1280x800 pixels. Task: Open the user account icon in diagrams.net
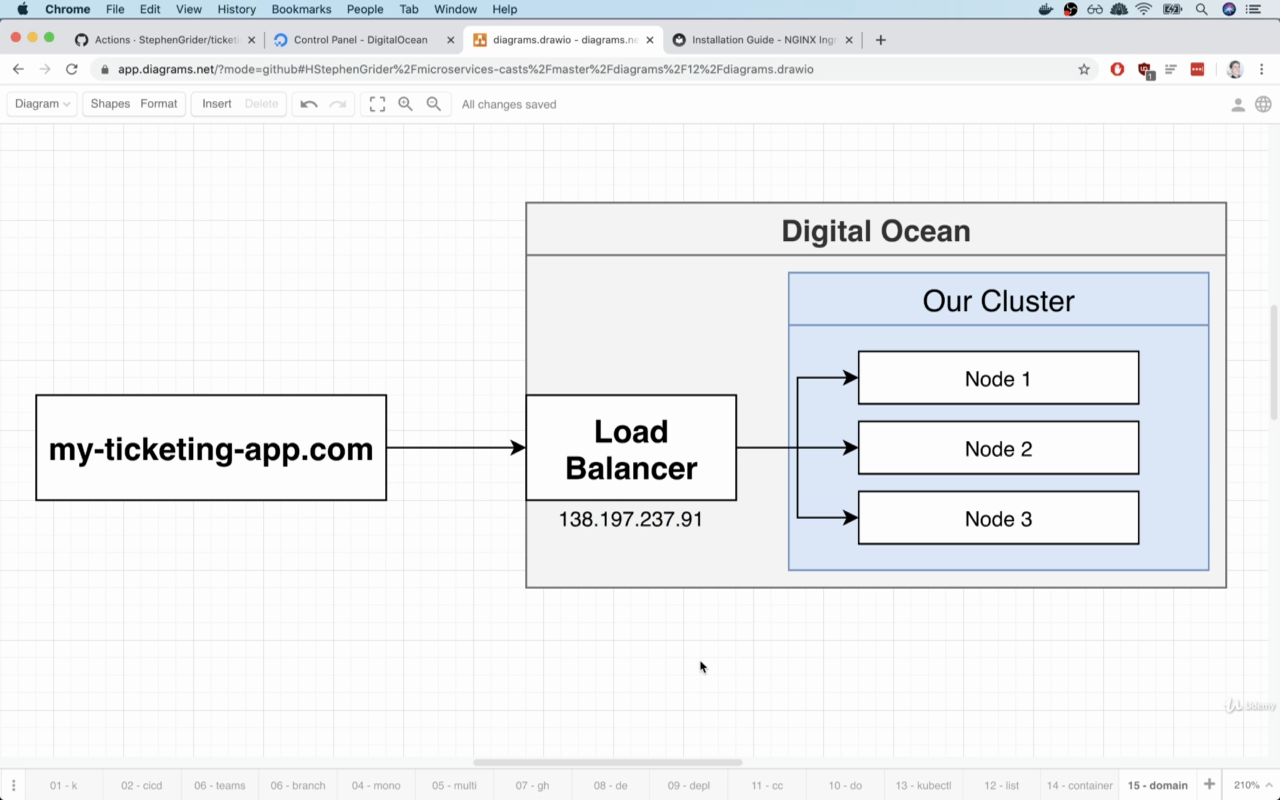(x=1238, y=104)
